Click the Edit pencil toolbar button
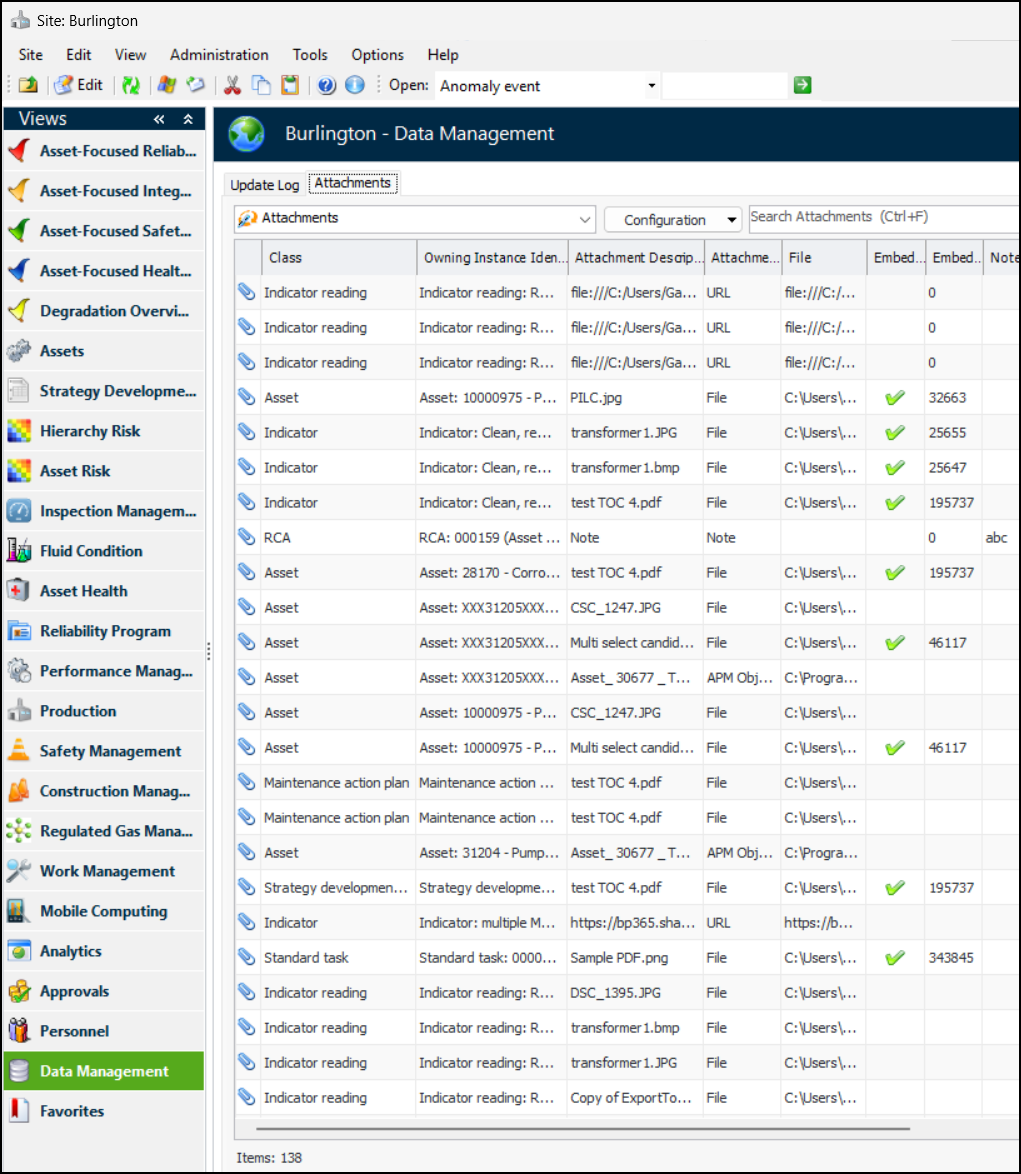 pos(79,85)
